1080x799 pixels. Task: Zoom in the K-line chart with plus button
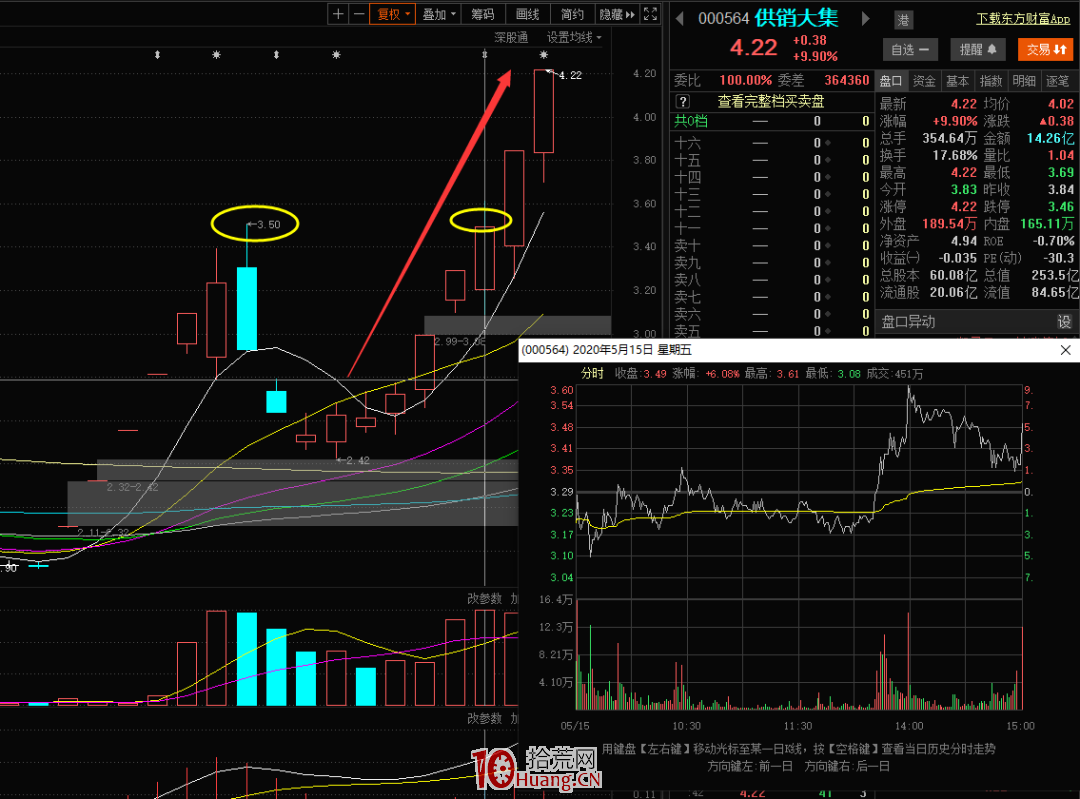338,14
